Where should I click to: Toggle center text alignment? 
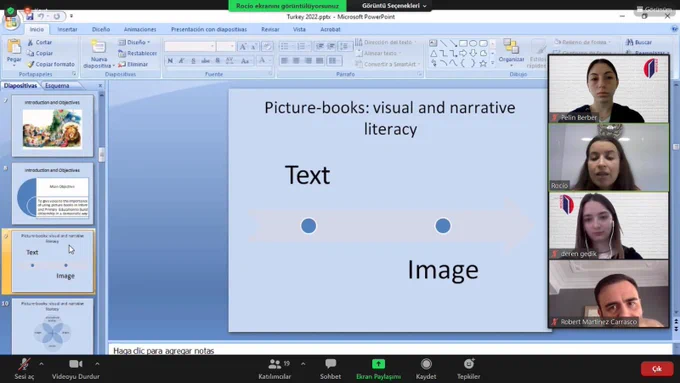click(x=296, y=61)
